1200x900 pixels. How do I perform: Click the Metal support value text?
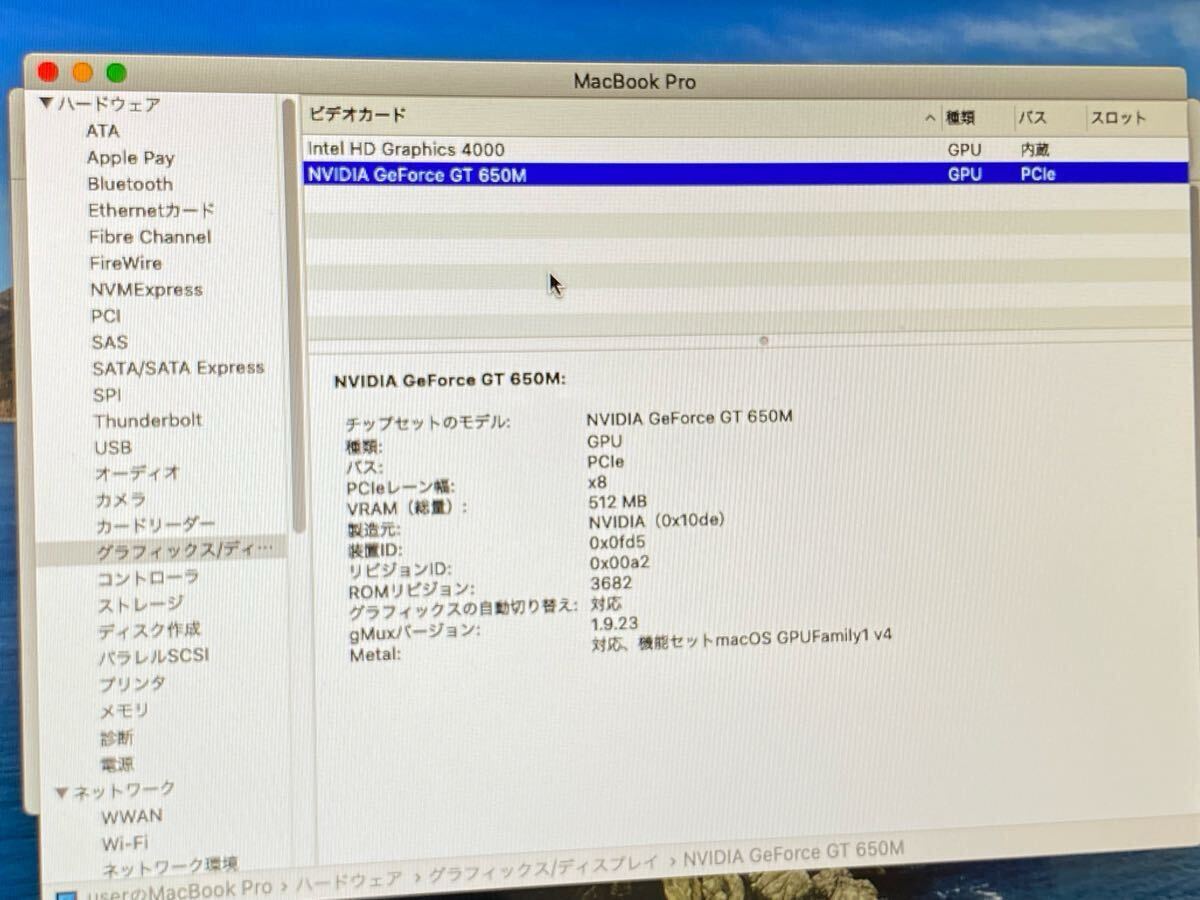(741, 641)
